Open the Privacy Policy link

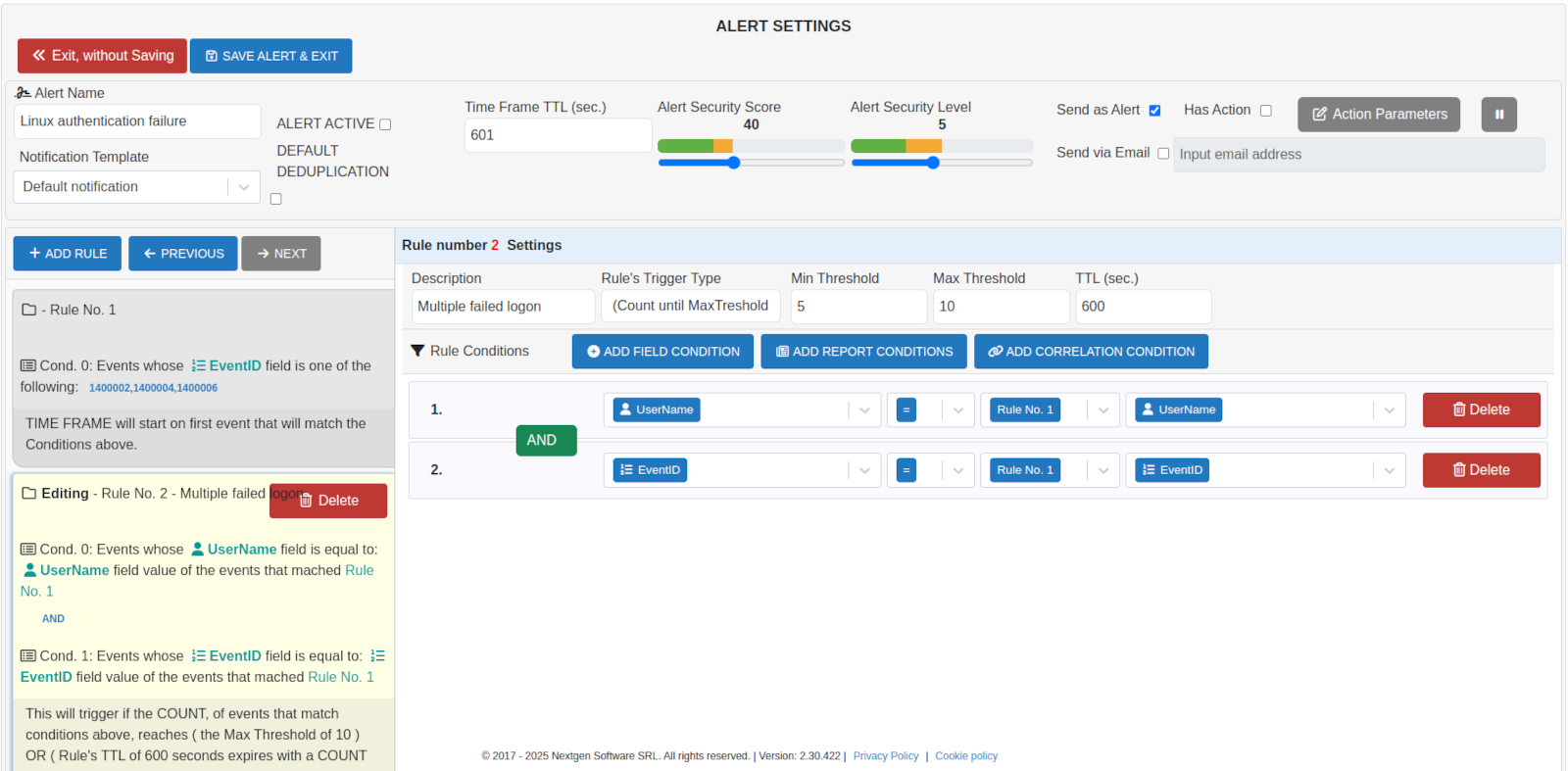(885, 756)
